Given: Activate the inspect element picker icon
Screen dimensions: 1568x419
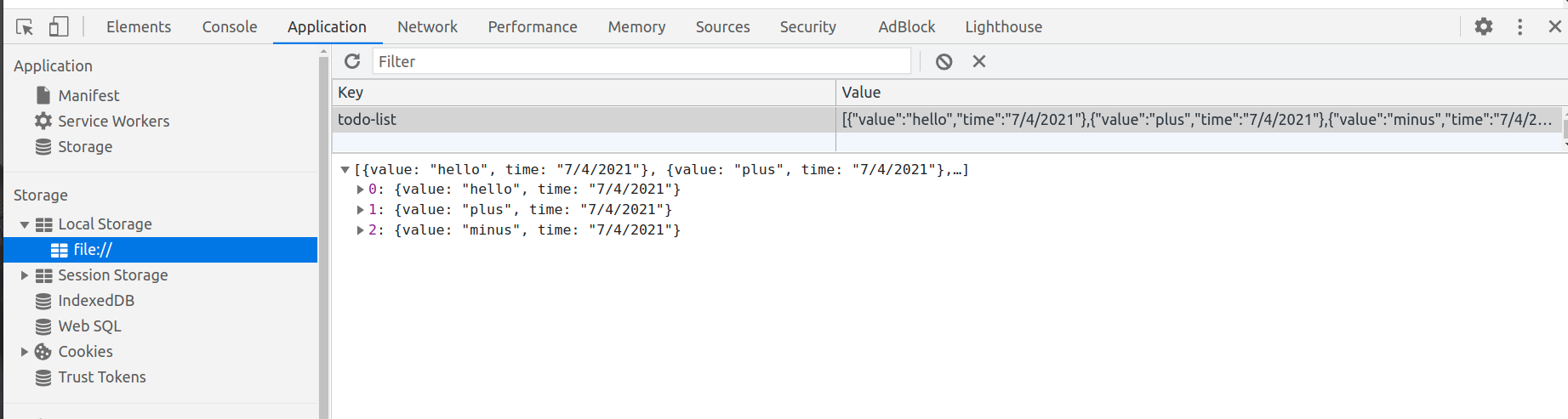Looking at the screenshot, I should 25,27.
